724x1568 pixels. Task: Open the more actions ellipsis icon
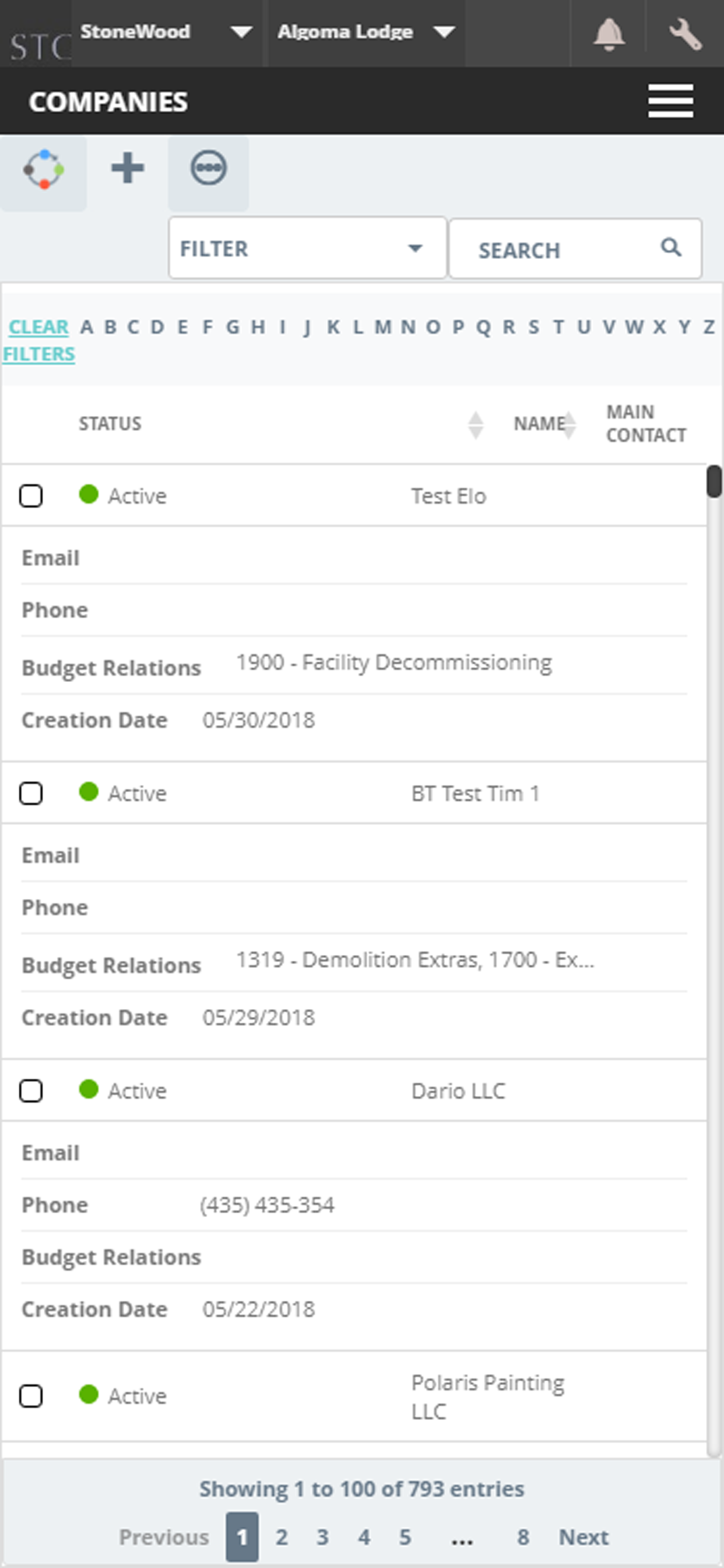coord(209,168)
